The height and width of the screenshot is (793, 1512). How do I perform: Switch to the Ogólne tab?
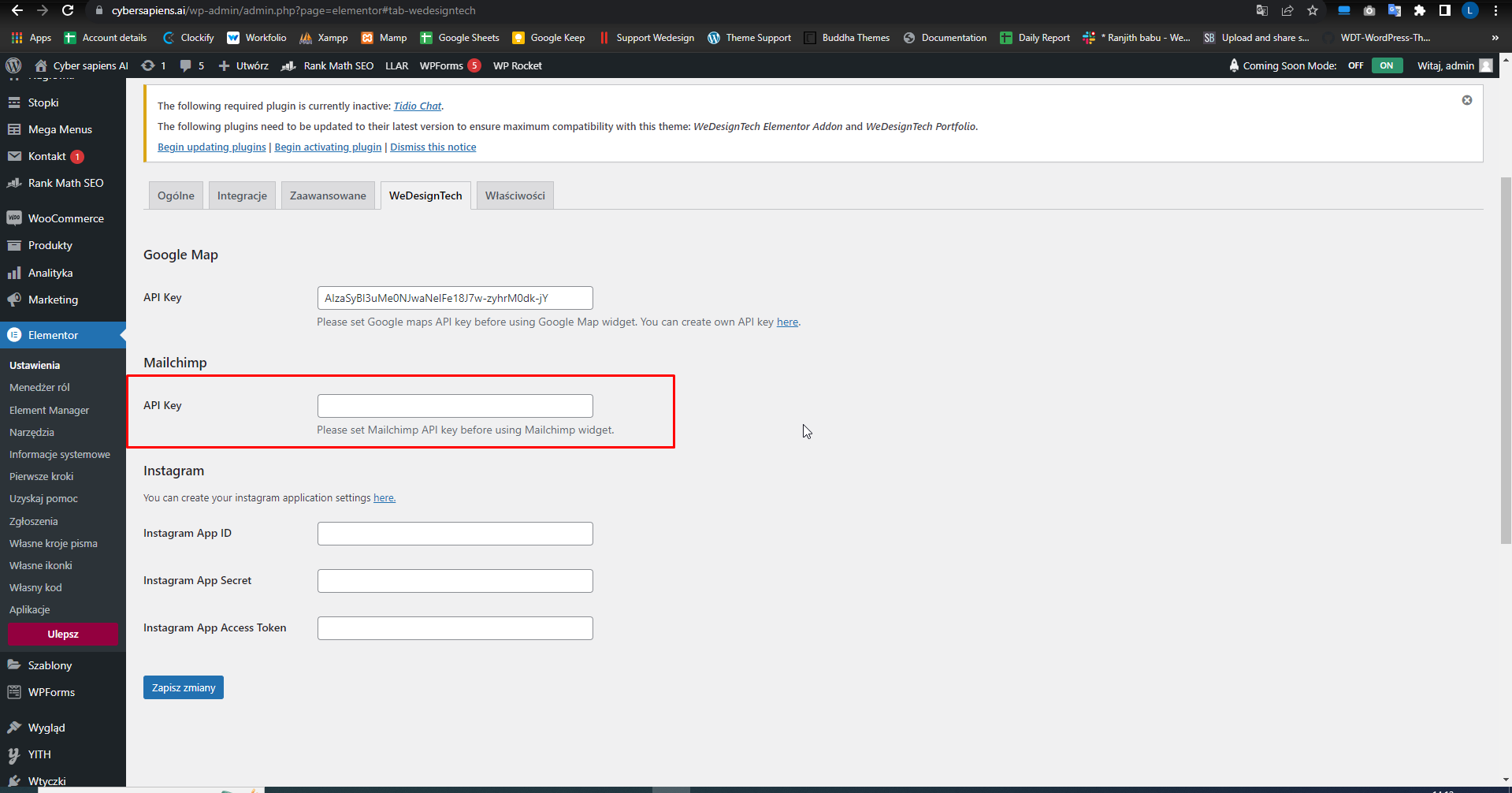(x=176, y=195)
